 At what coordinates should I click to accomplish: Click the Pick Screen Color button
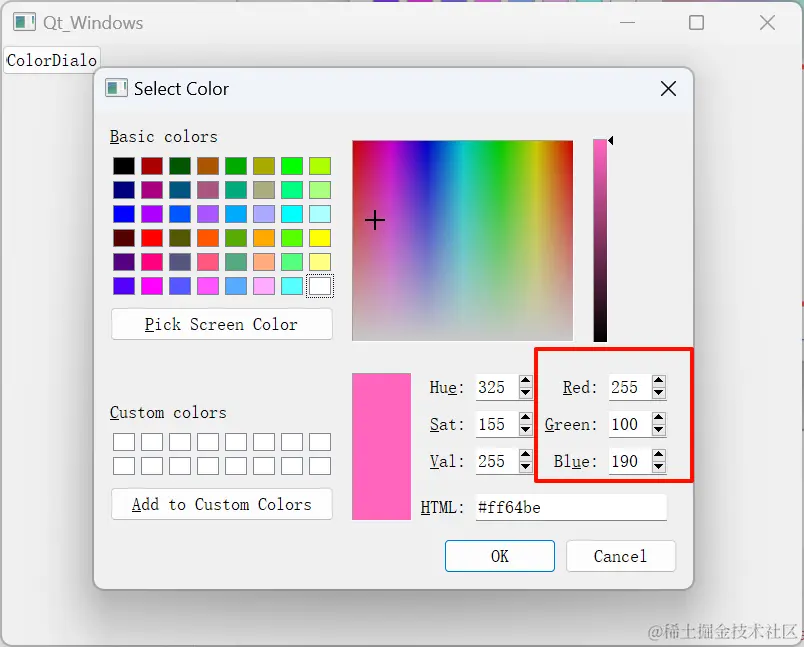tap(221, 324)
